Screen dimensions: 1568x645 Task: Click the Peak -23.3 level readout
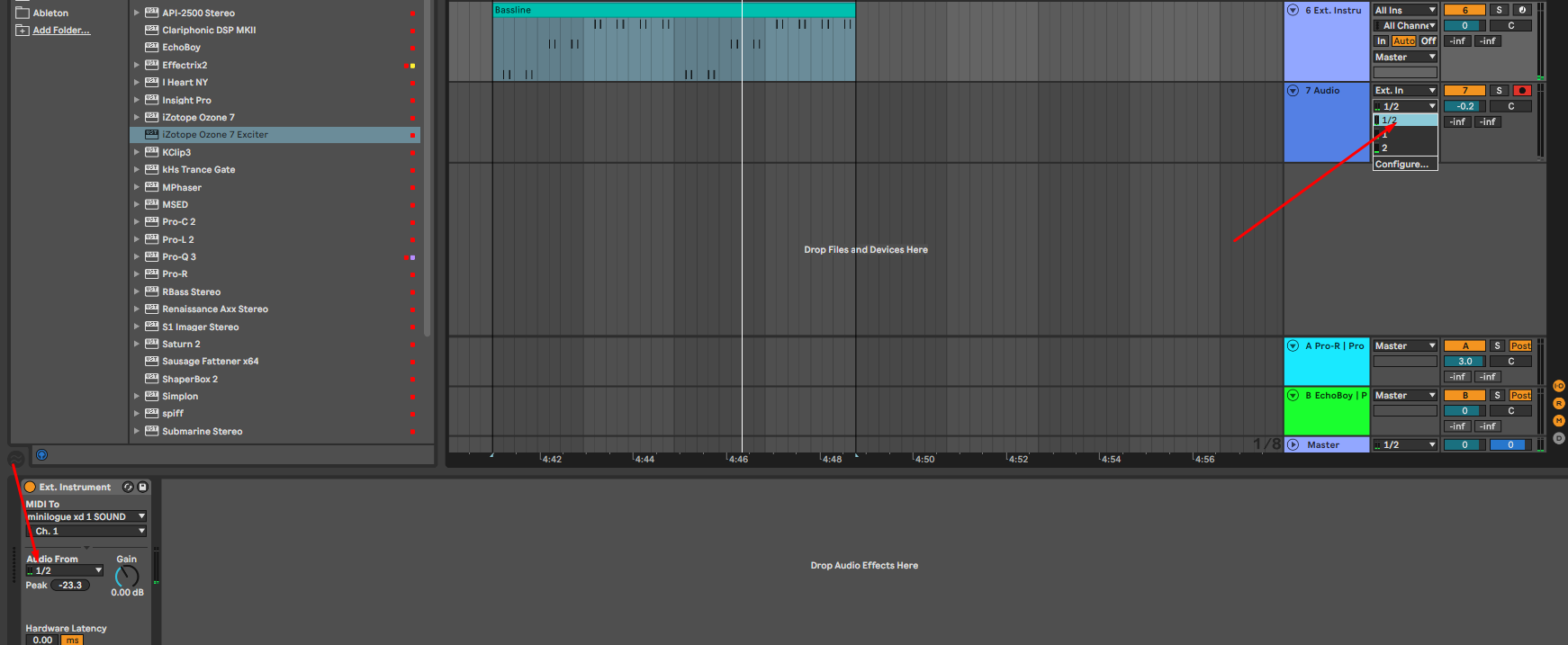tap(70, 586)
